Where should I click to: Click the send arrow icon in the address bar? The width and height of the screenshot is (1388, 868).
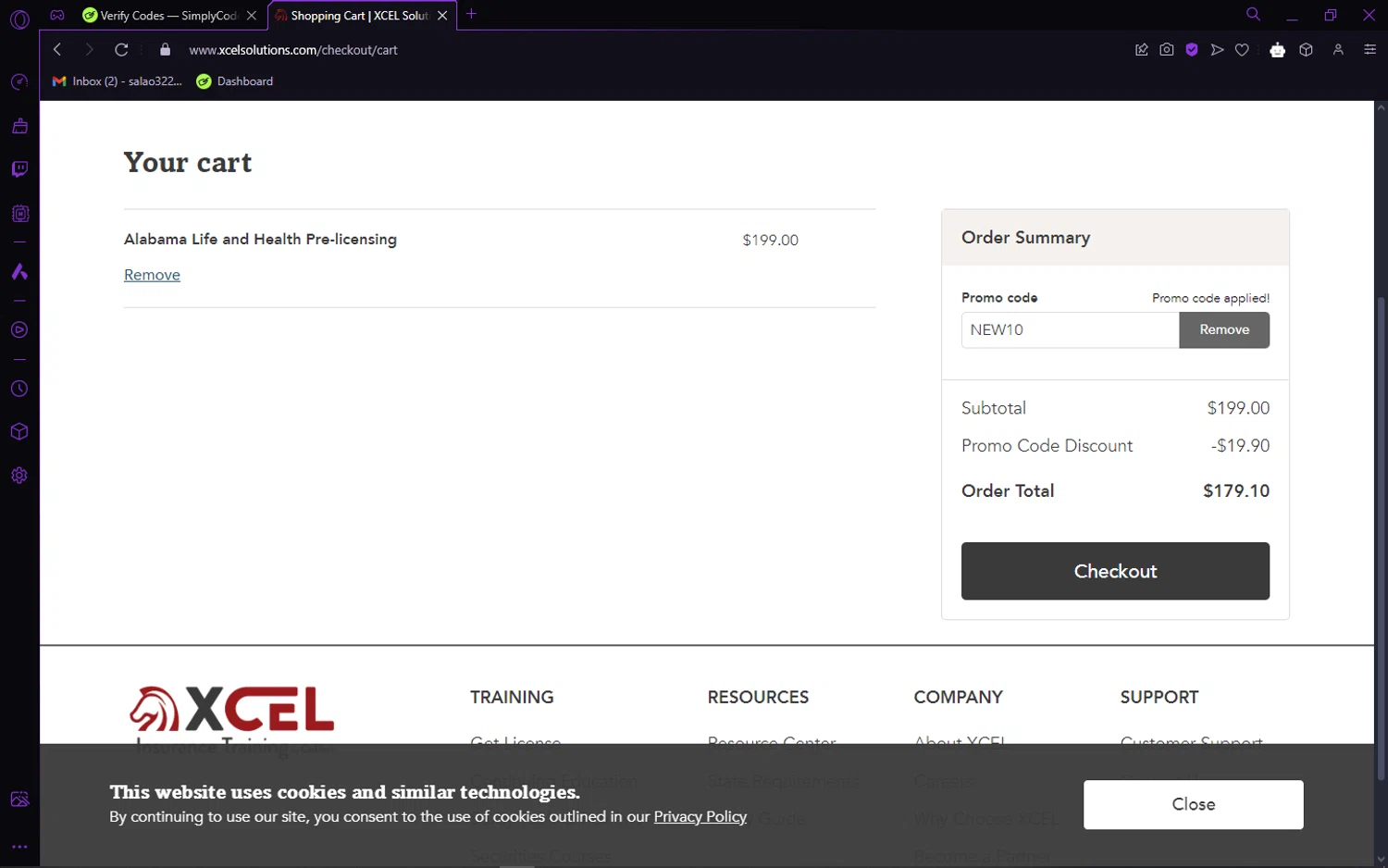click(1217, 50)
